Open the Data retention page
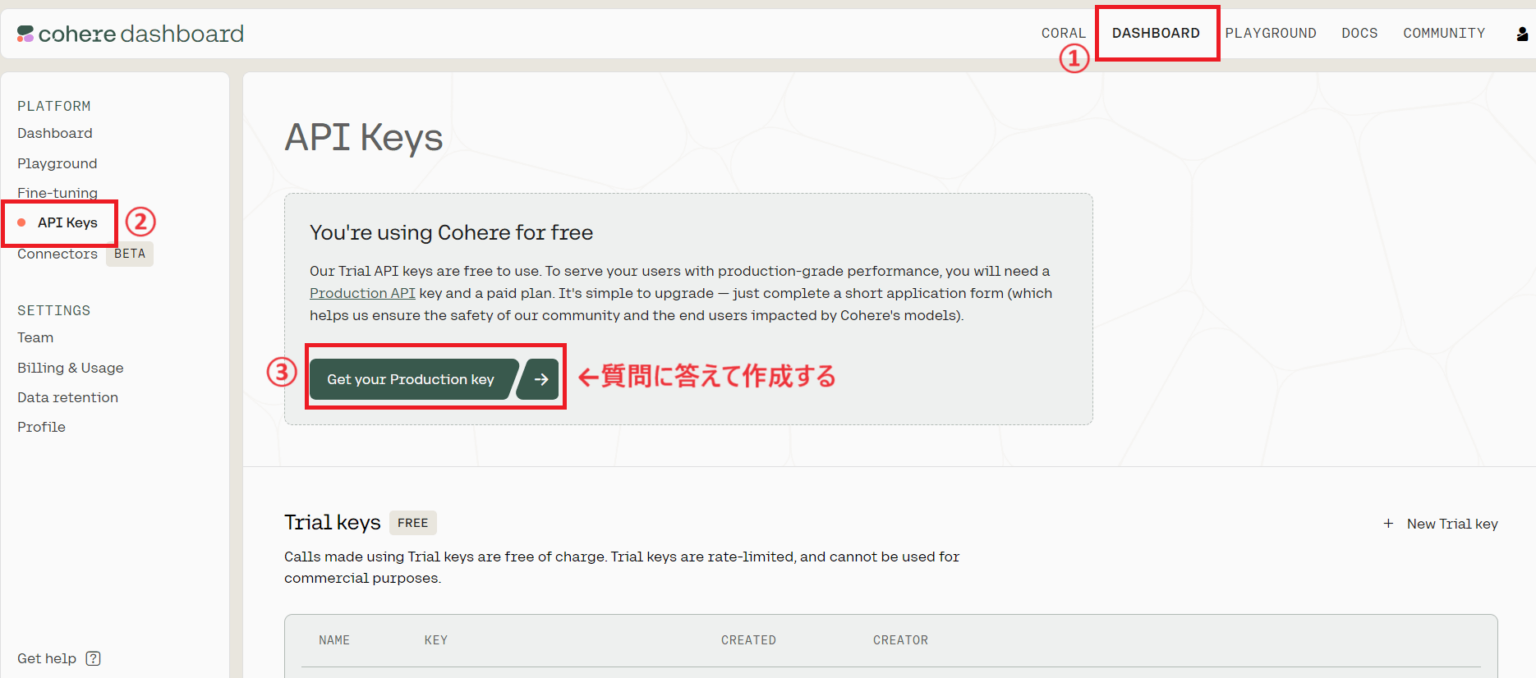The image size is (1536, 678). click(x=67, y=397)
